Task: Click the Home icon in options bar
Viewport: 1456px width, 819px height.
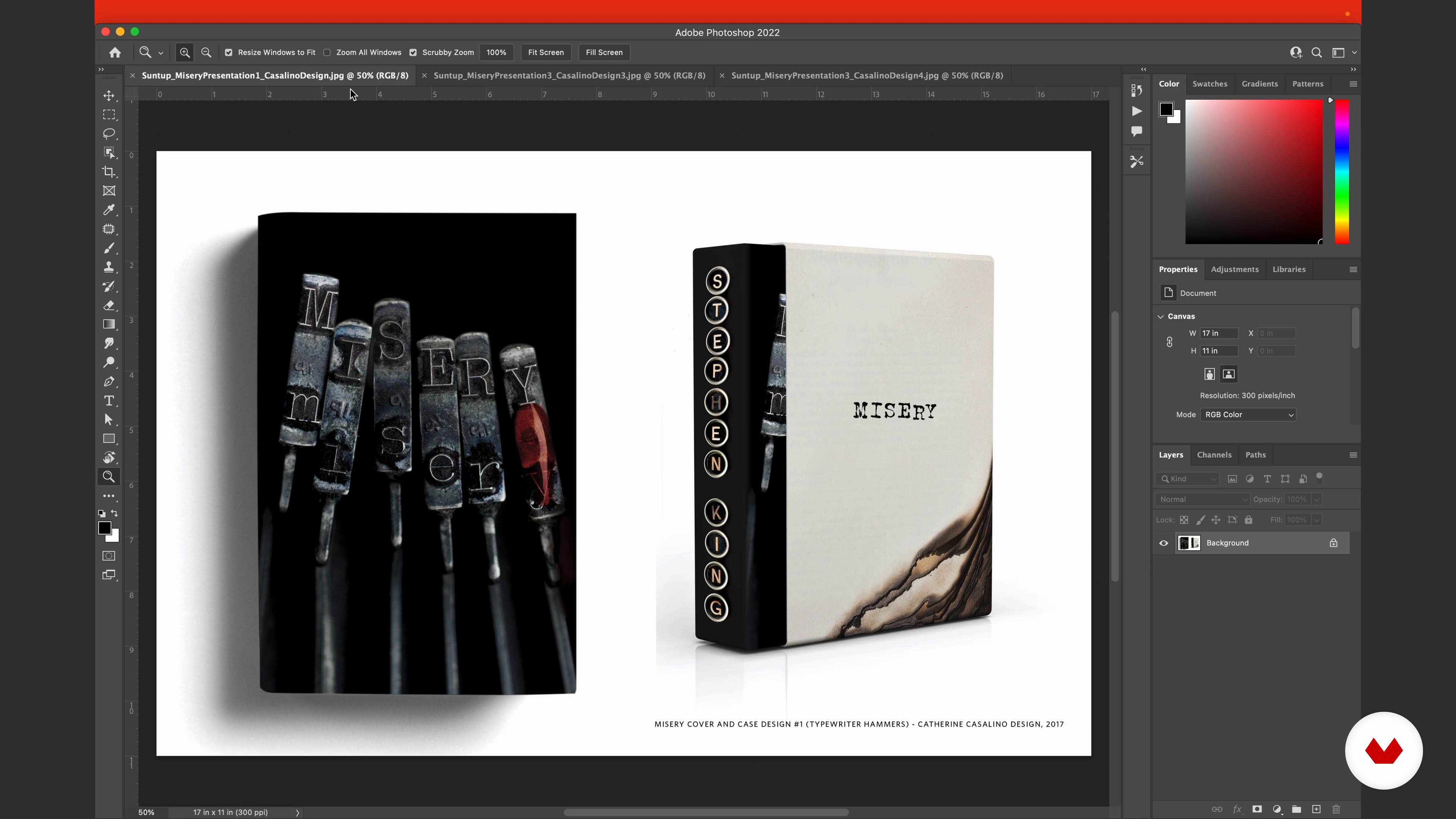Action: pos(115,53)
